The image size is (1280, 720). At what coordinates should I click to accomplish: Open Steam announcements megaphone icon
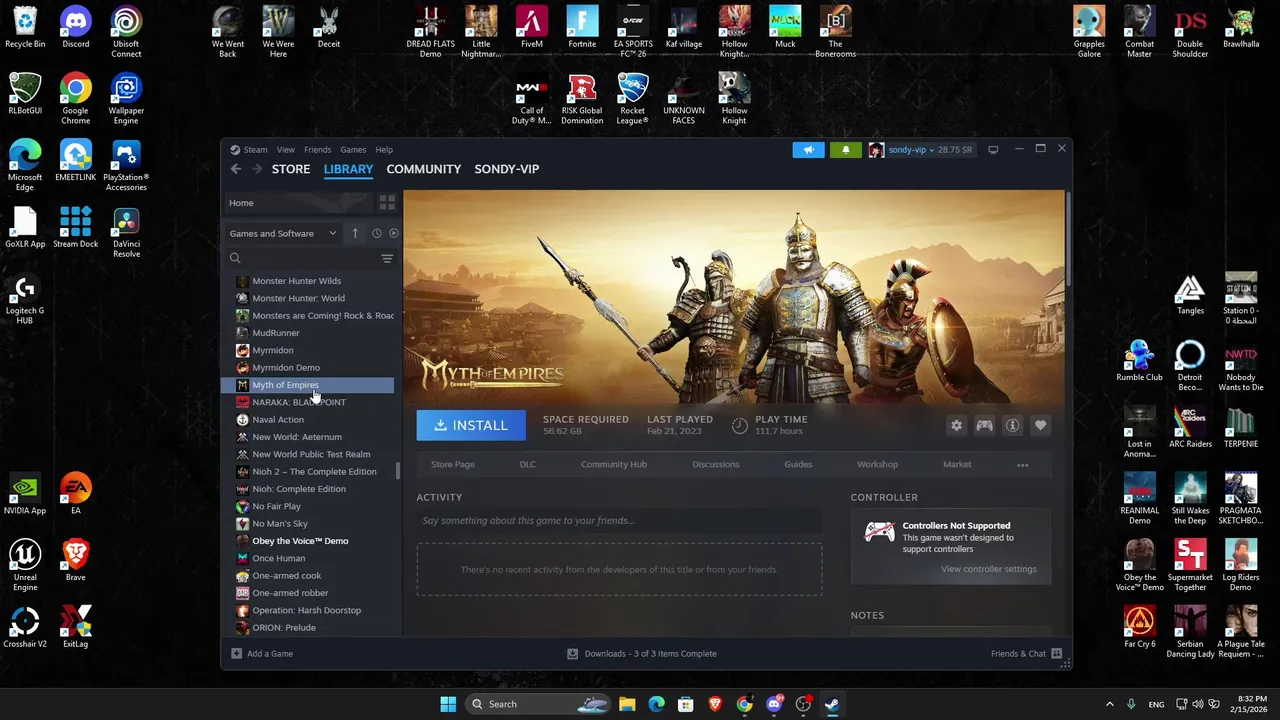click(808, 150)
